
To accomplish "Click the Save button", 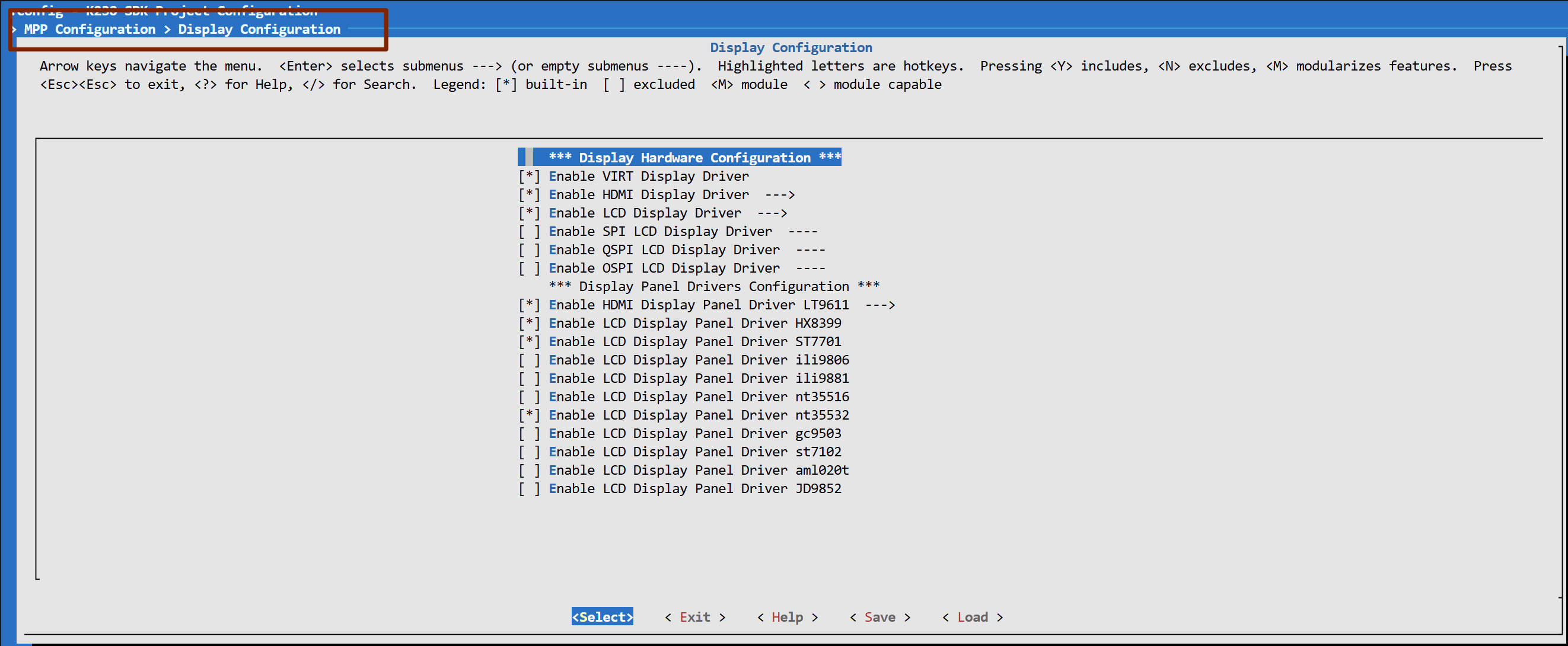I will pos(879,618).
